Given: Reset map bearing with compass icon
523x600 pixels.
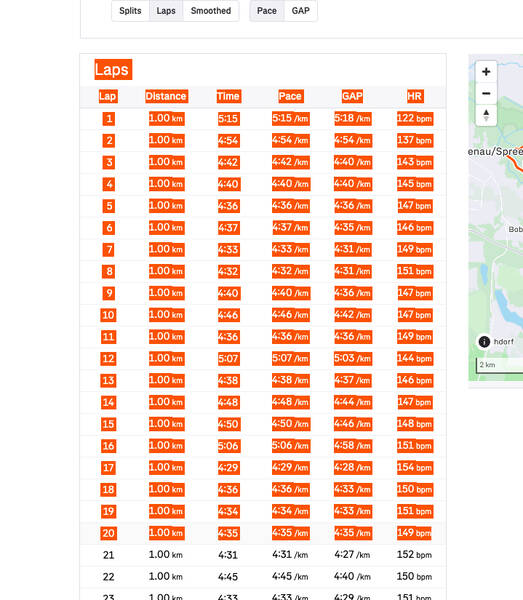Looking at the screenshot, I should 486,115.
